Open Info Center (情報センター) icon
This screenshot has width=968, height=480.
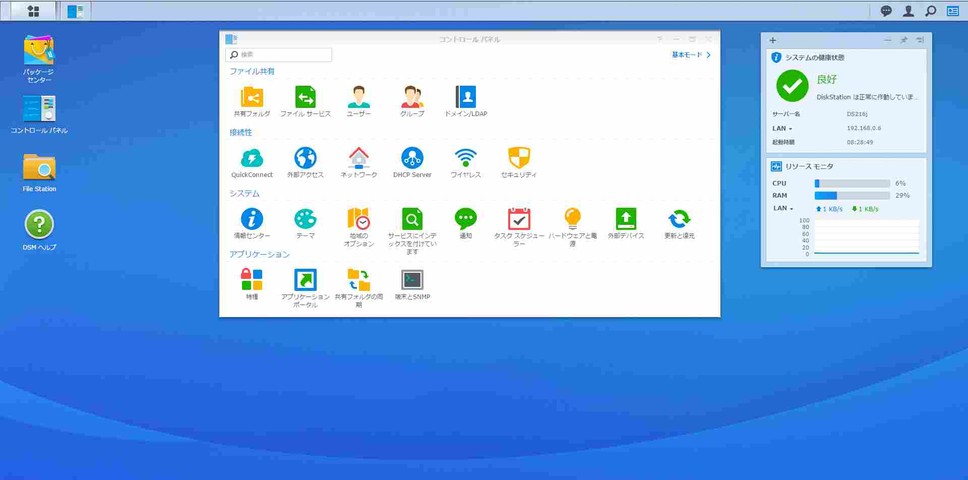point(251,218)
